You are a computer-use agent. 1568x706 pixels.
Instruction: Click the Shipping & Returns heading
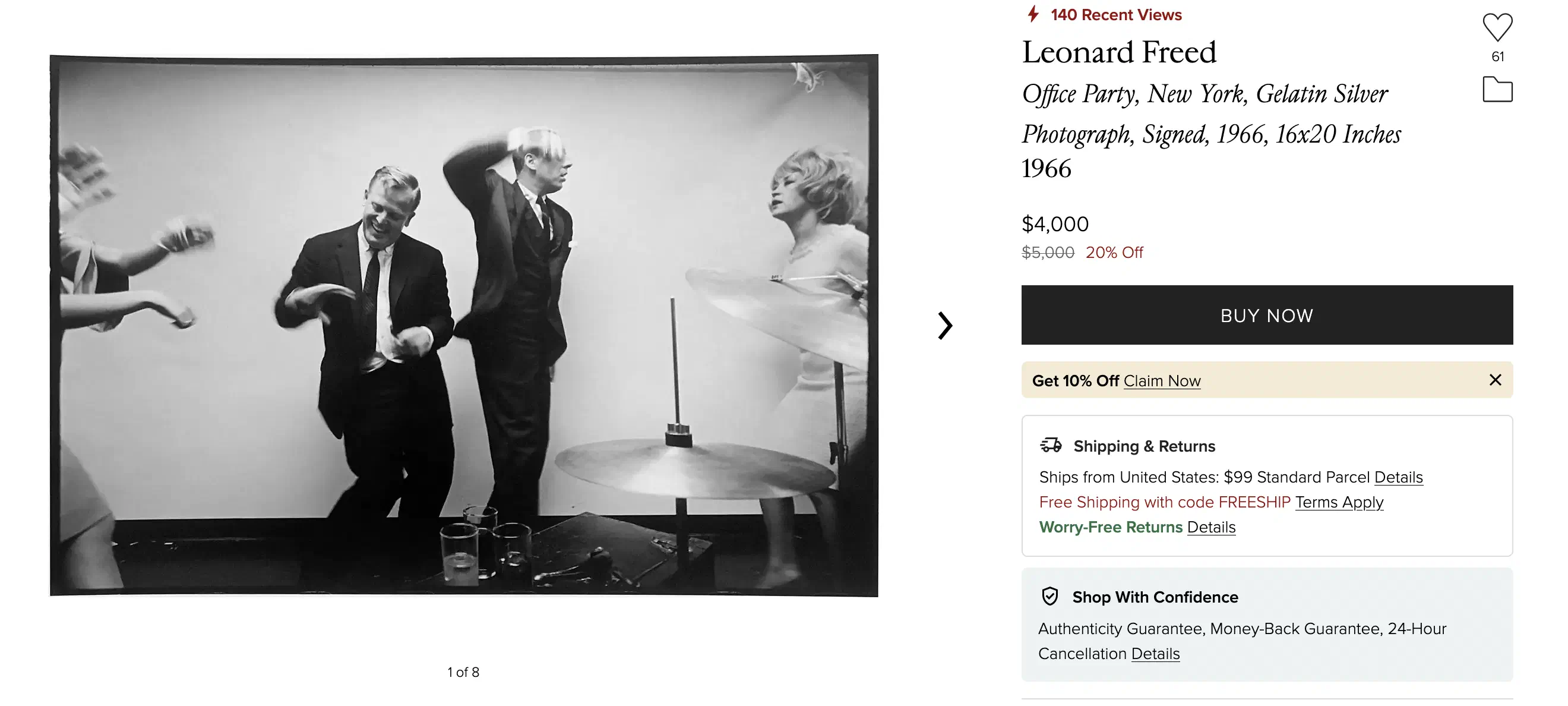click(1144, 446)
